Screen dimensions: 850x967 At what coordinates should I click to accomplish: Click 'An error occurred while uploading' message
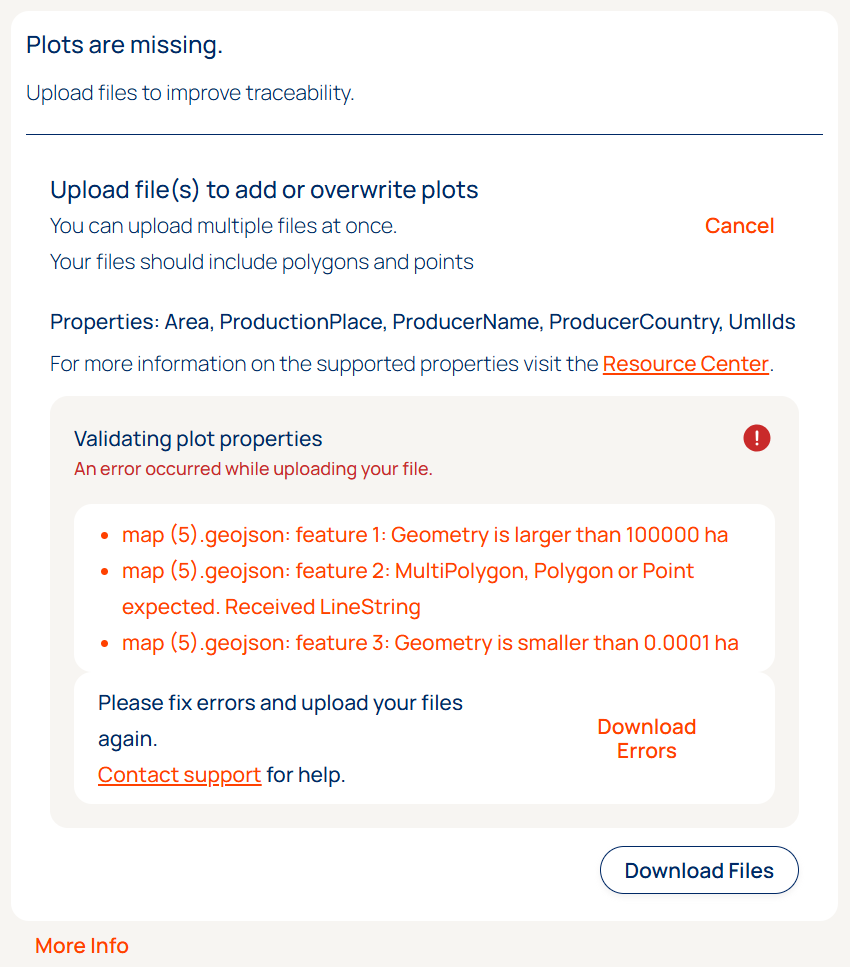pyautogui.click(x=253, y=469)
